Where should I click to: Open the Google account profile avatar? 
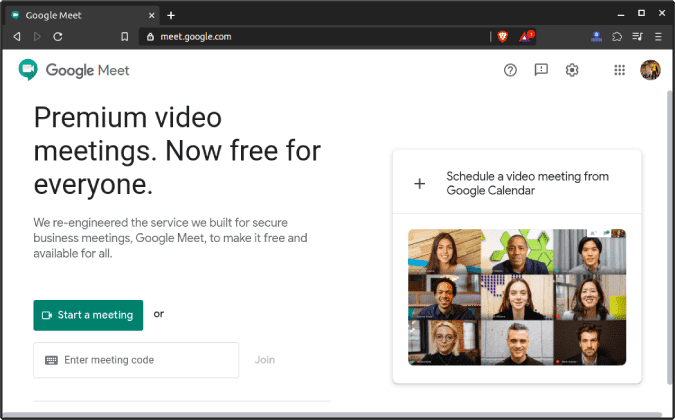coord(650,70)
